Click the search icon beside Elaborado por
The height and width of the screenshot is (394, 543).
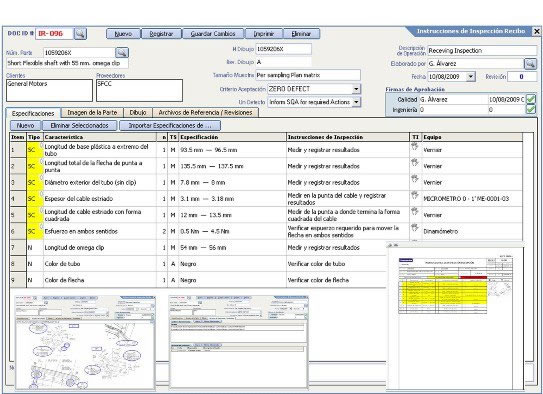click(530, 64)
